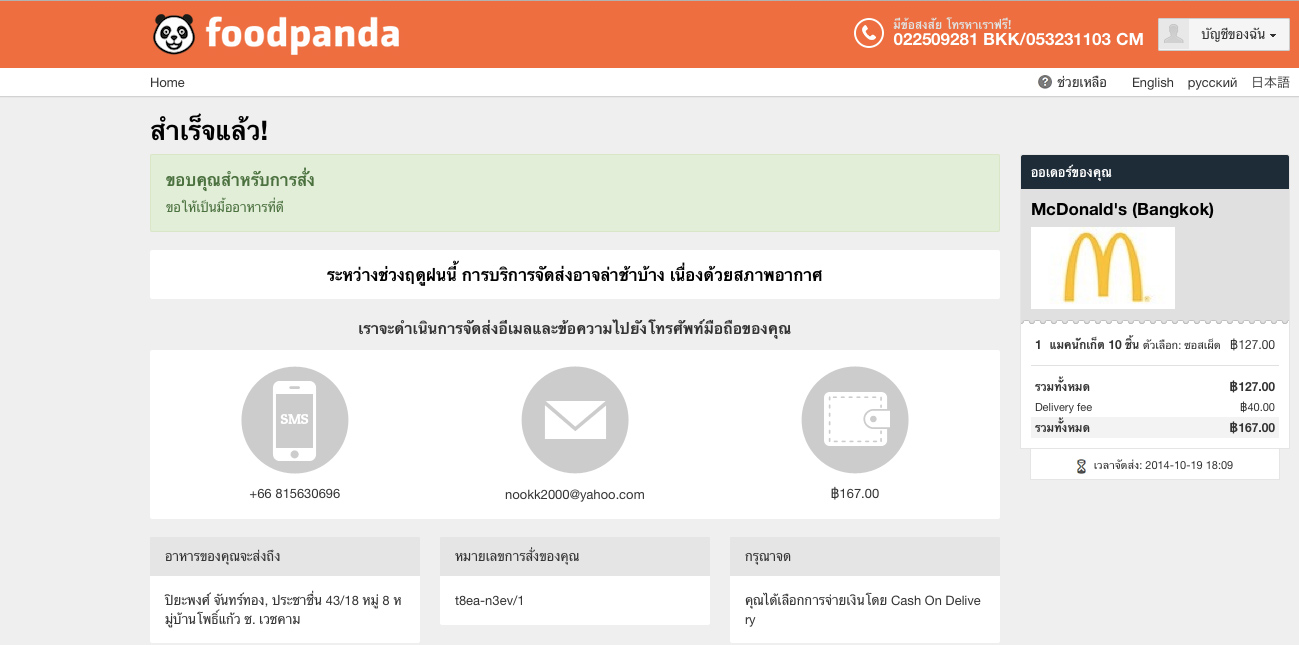1299x645 pixels.
Task: Click the phone call icon in header
Action: [x=868, y=33]
